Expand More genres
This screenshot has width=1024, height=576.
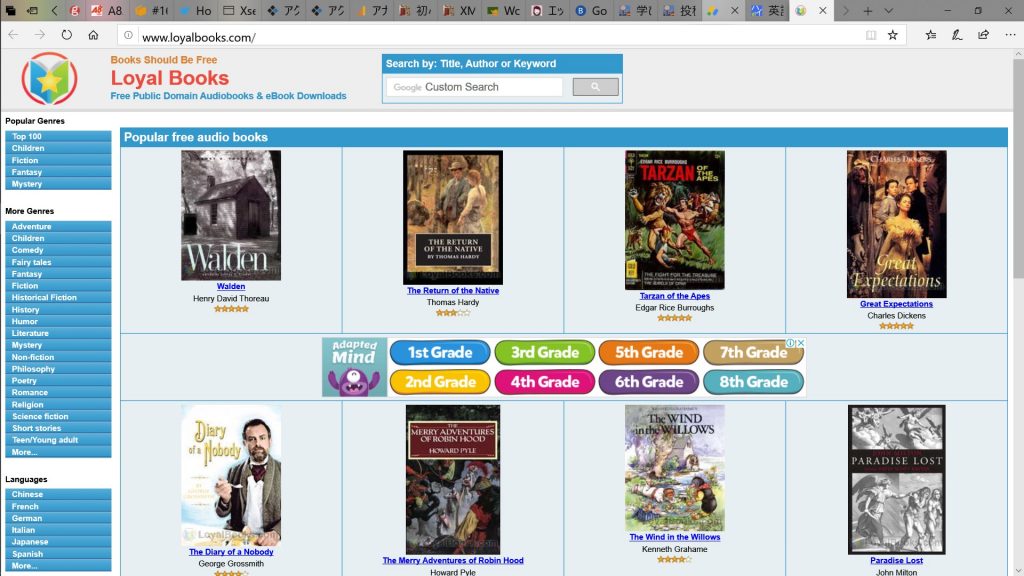58,452
